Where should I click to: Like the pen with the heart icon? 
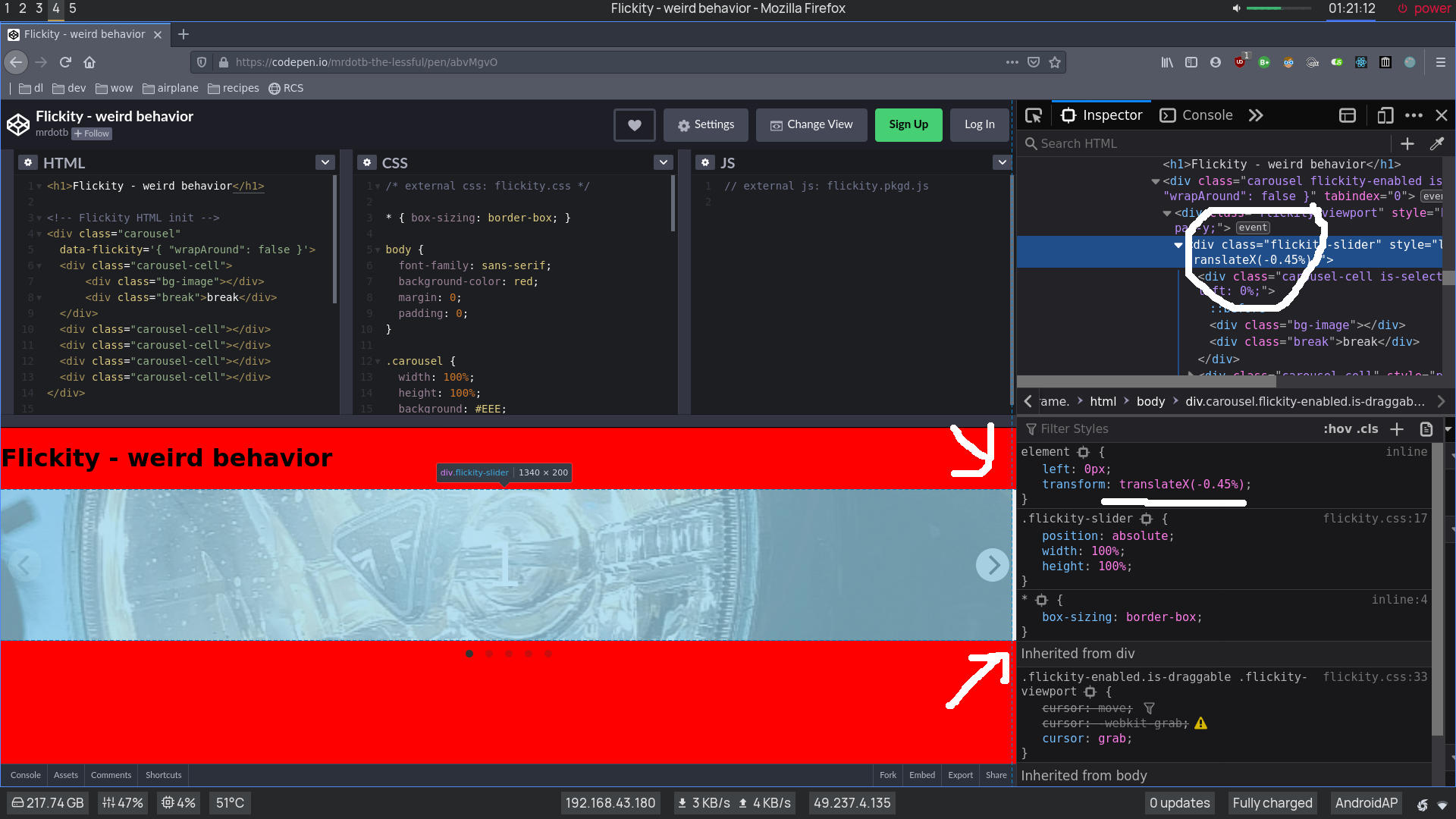[634, 124]
